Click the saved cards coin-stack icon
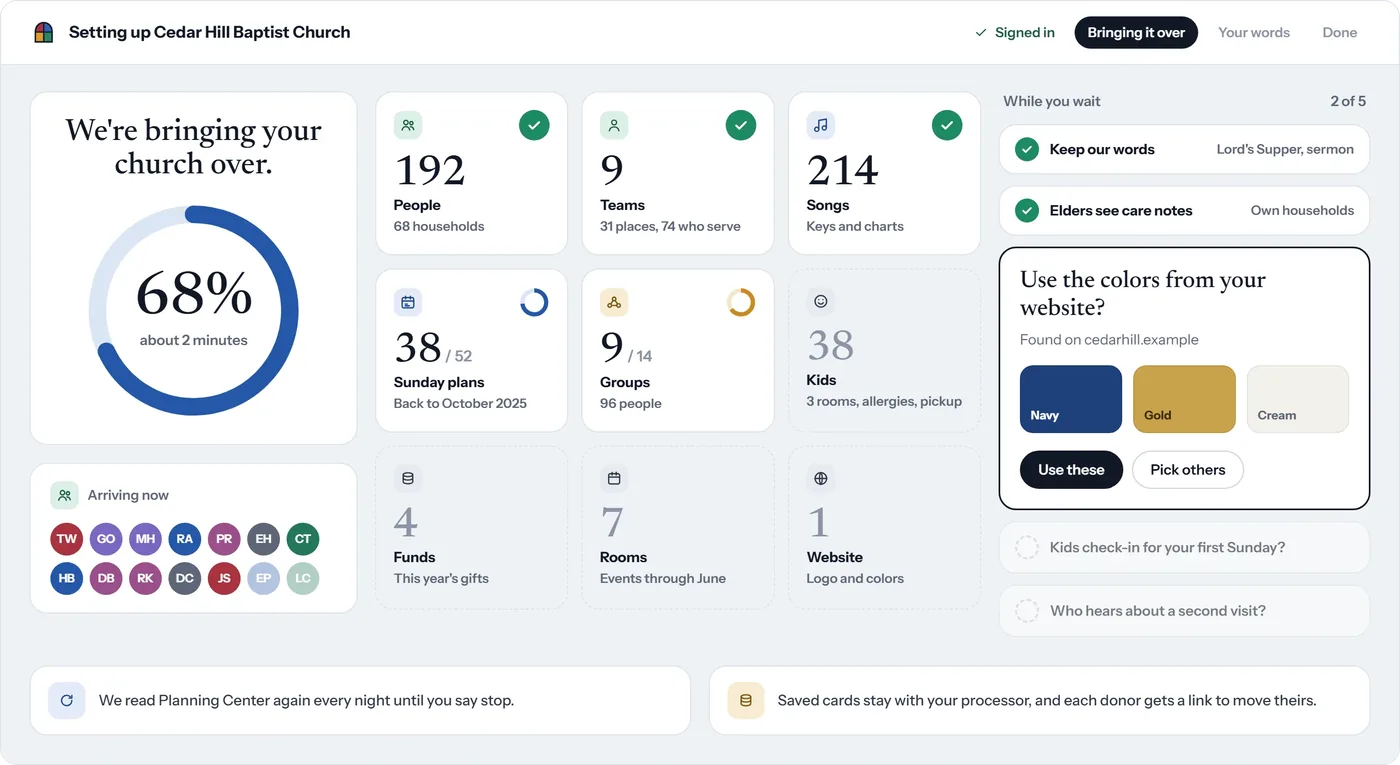1400x765 pixels. tap(745, 701)
